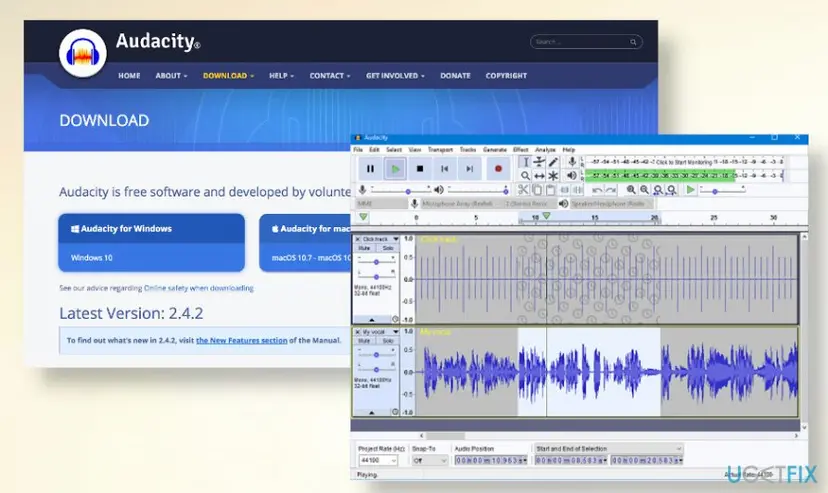Viewport: 828px width, 493px height.
Task: Open the Click track name dropdown menu
Action: point(380,239)
